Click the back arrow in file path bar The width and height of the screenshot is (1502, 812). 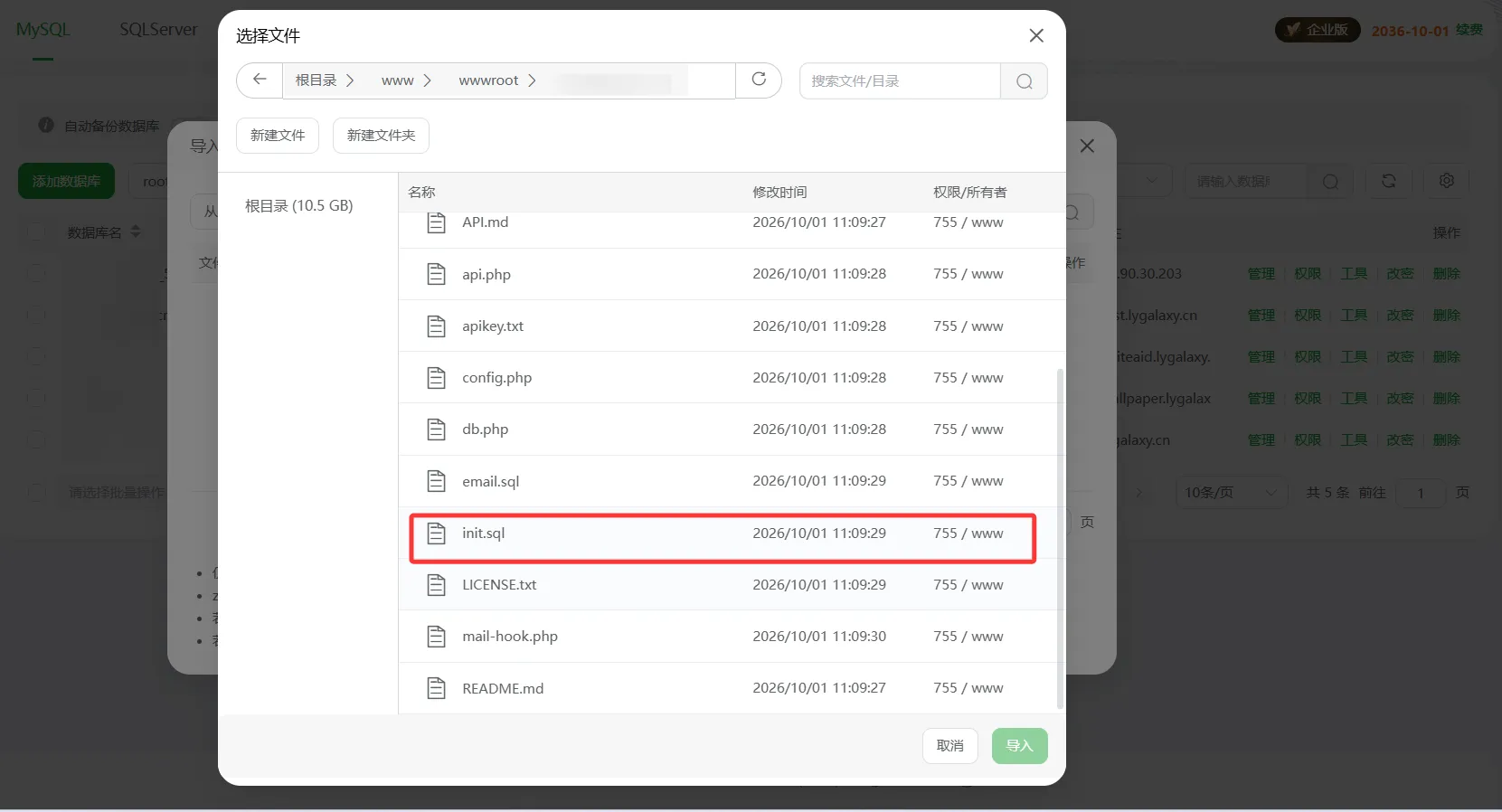(x=260, y=80)
